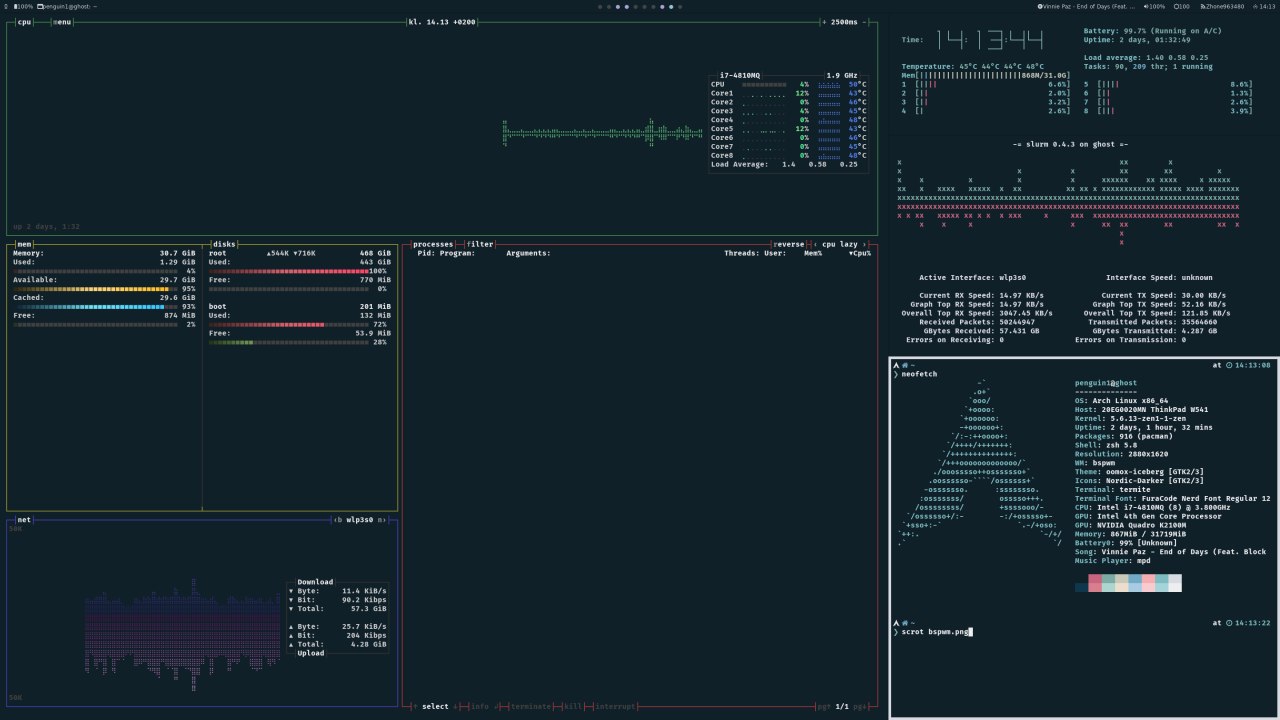
Task: Go to next process page
Action: (x=860, y=706)
